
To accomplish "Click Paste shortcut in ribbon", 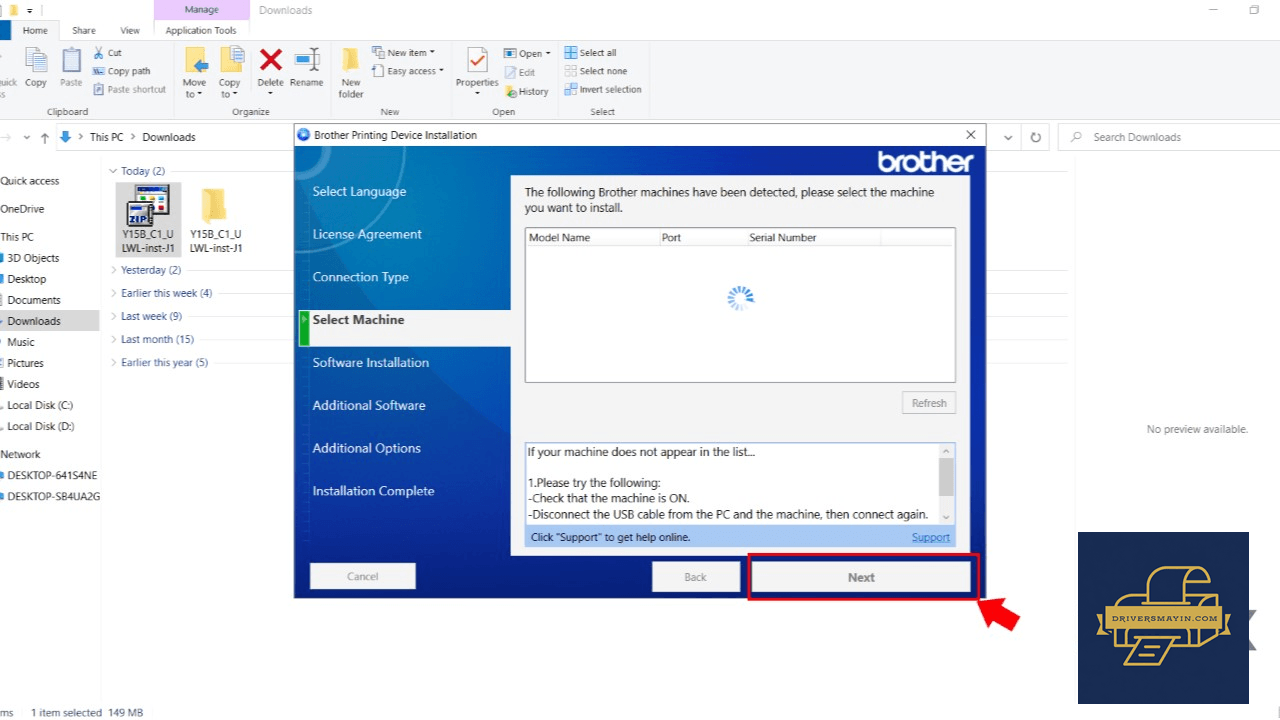I will coord(129,89).
